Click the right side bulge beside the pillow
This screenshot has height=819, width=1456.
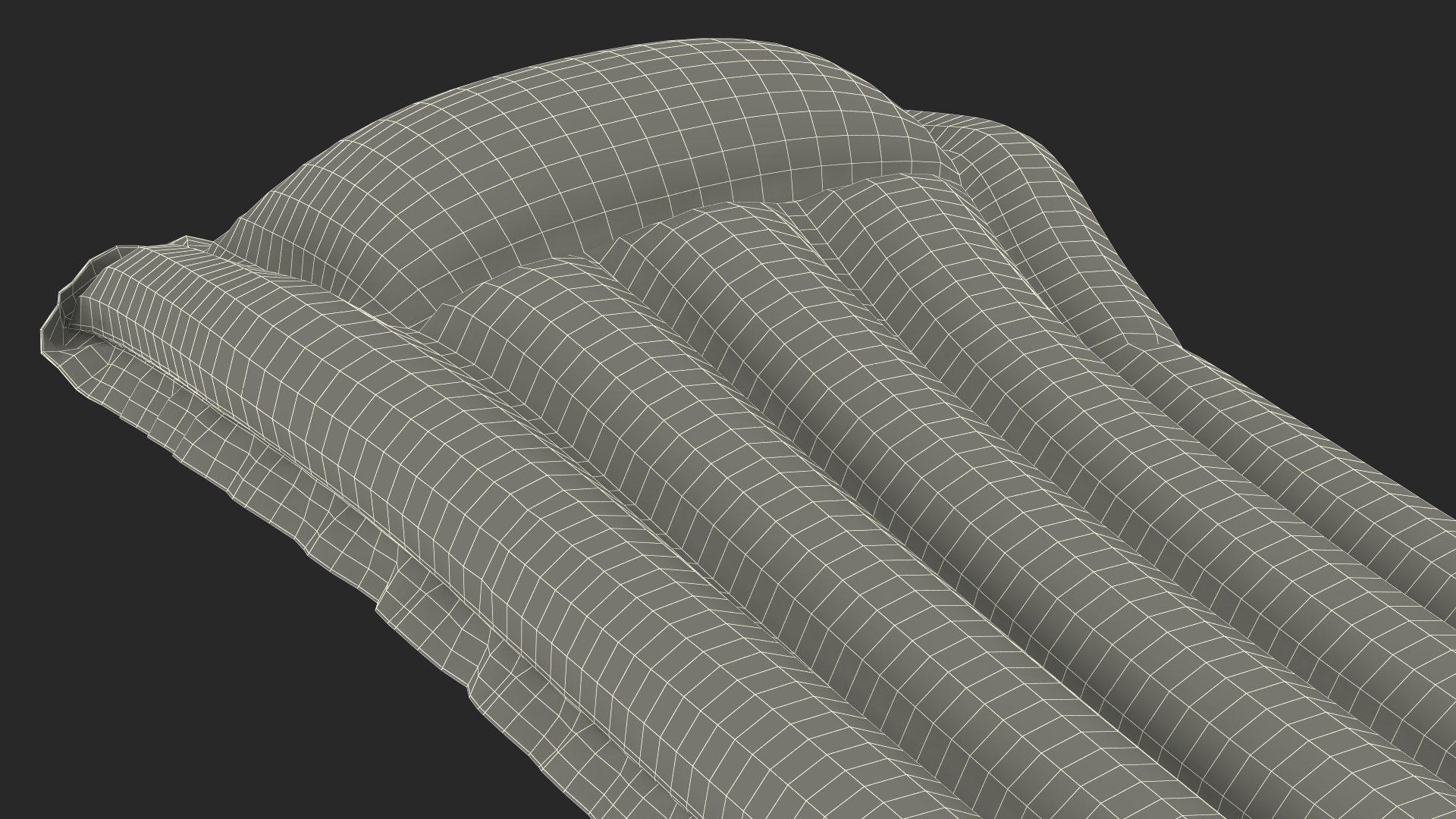[1009, 163]
